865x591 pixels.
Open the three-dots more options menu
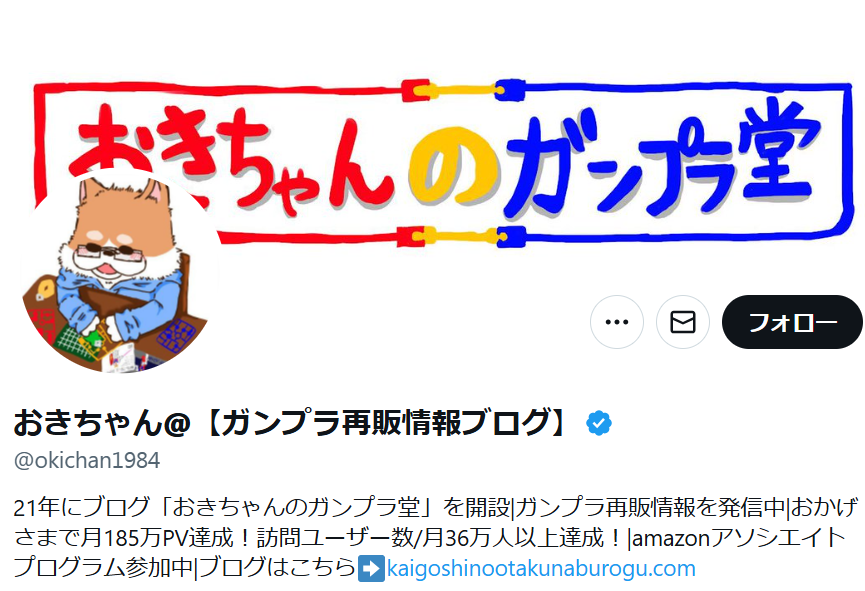617,322
